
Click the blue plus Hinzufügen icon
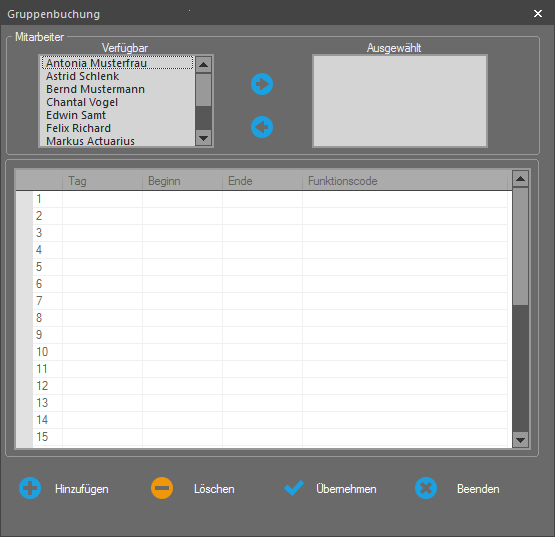pyautogui.click(x=30, y=488)
